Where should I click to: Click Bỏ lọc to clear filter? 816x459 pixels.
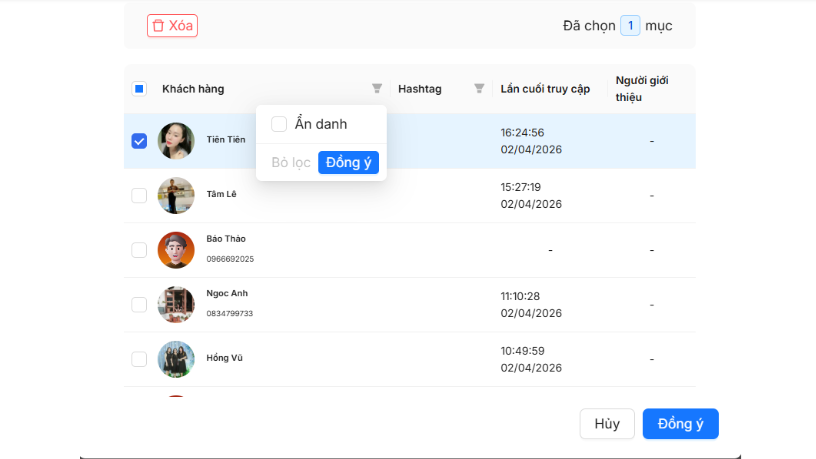[x=291, y=162]
